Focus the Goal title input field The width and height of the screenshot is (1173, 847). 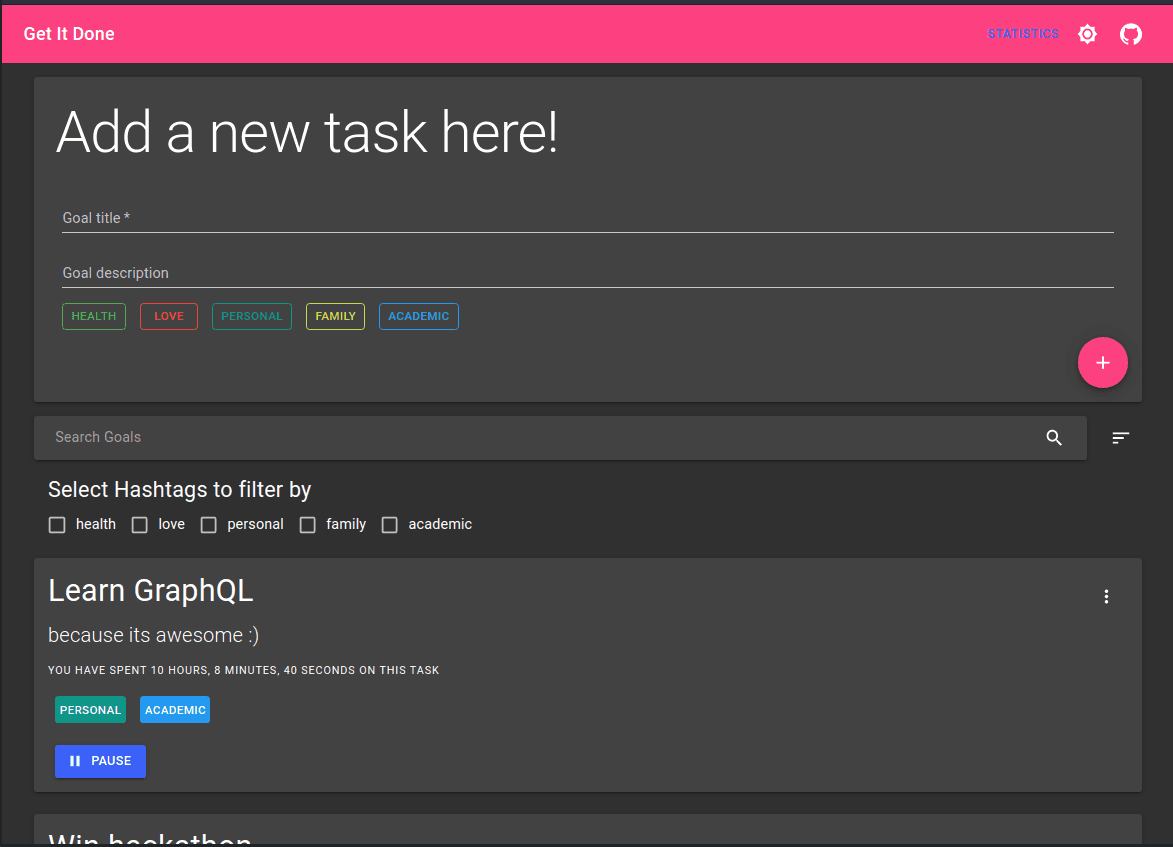pyautogui.click(x=587, y=218)
